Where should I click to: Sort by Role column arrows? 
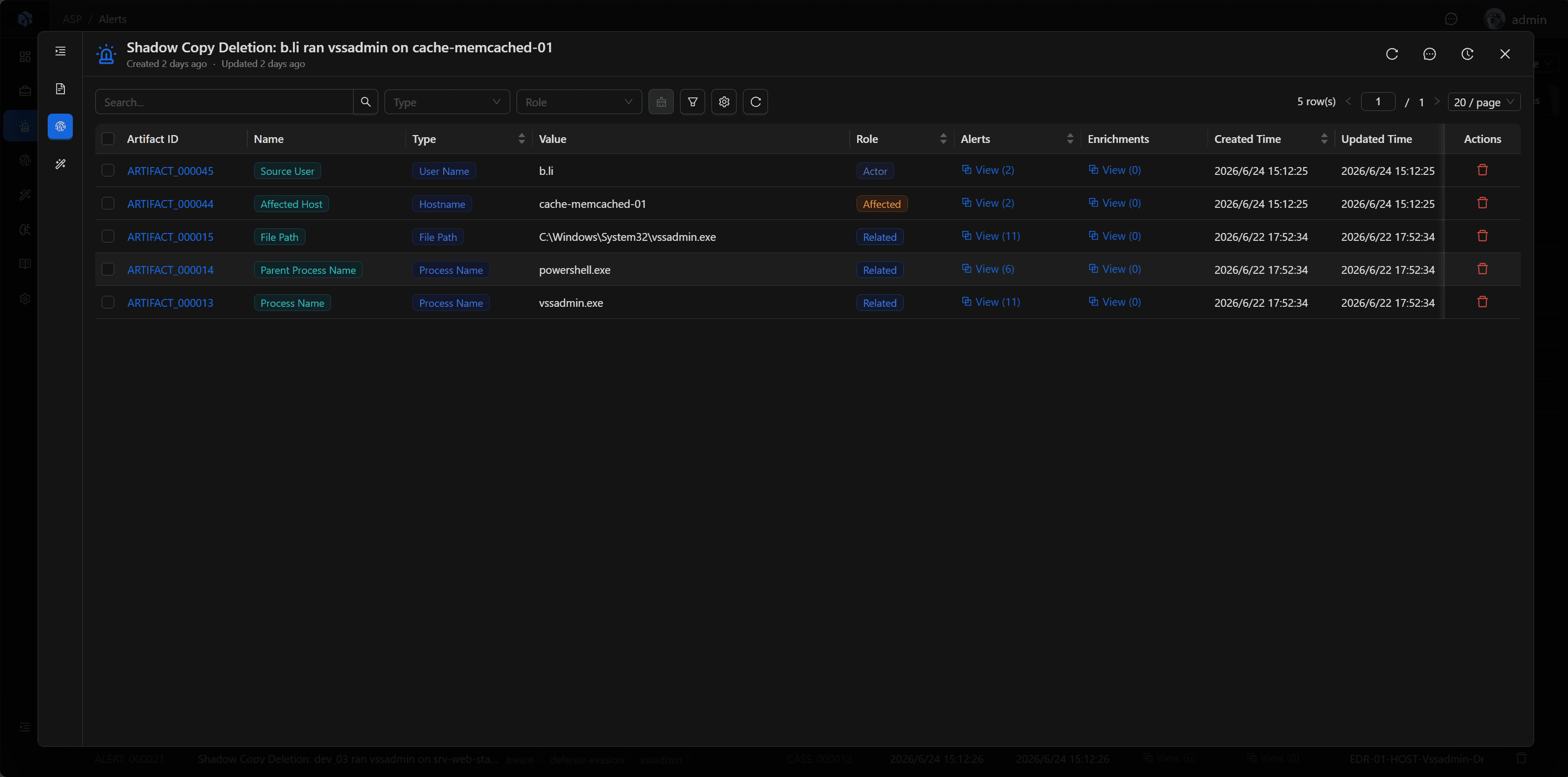pyautogui.click(x=943, y=139)
